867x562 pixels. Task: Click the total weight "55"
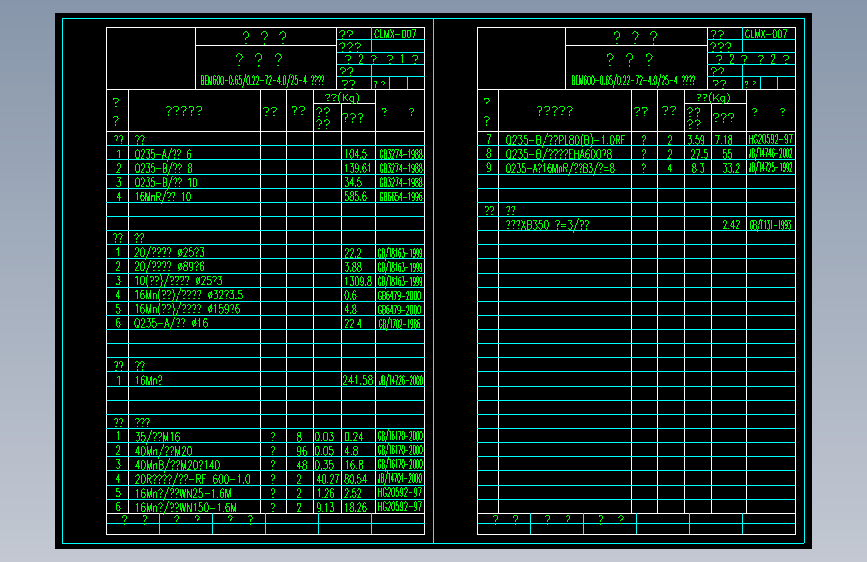(727, 154)
